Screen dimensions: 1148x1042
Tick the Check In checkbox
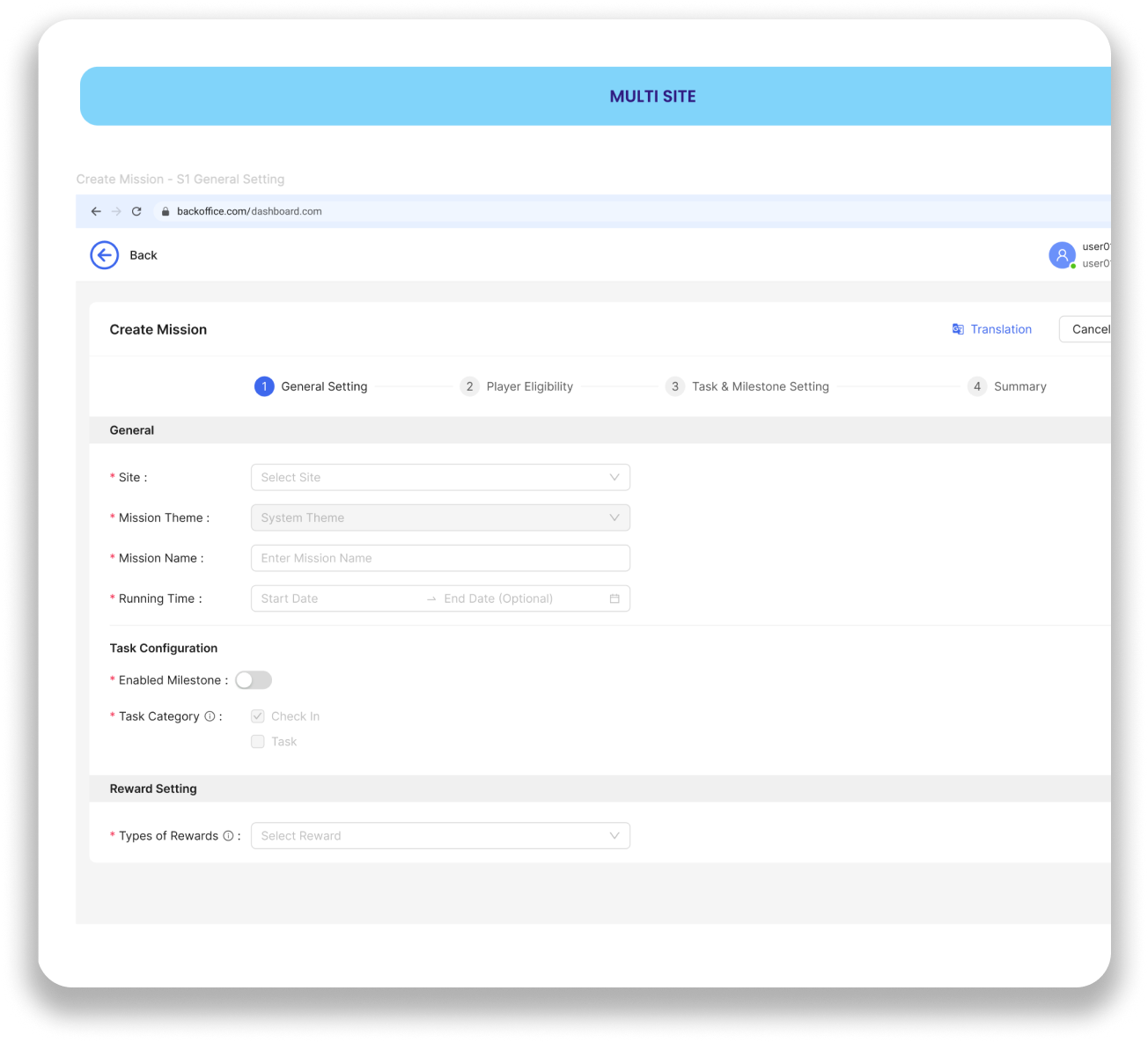tap(258, 716)
